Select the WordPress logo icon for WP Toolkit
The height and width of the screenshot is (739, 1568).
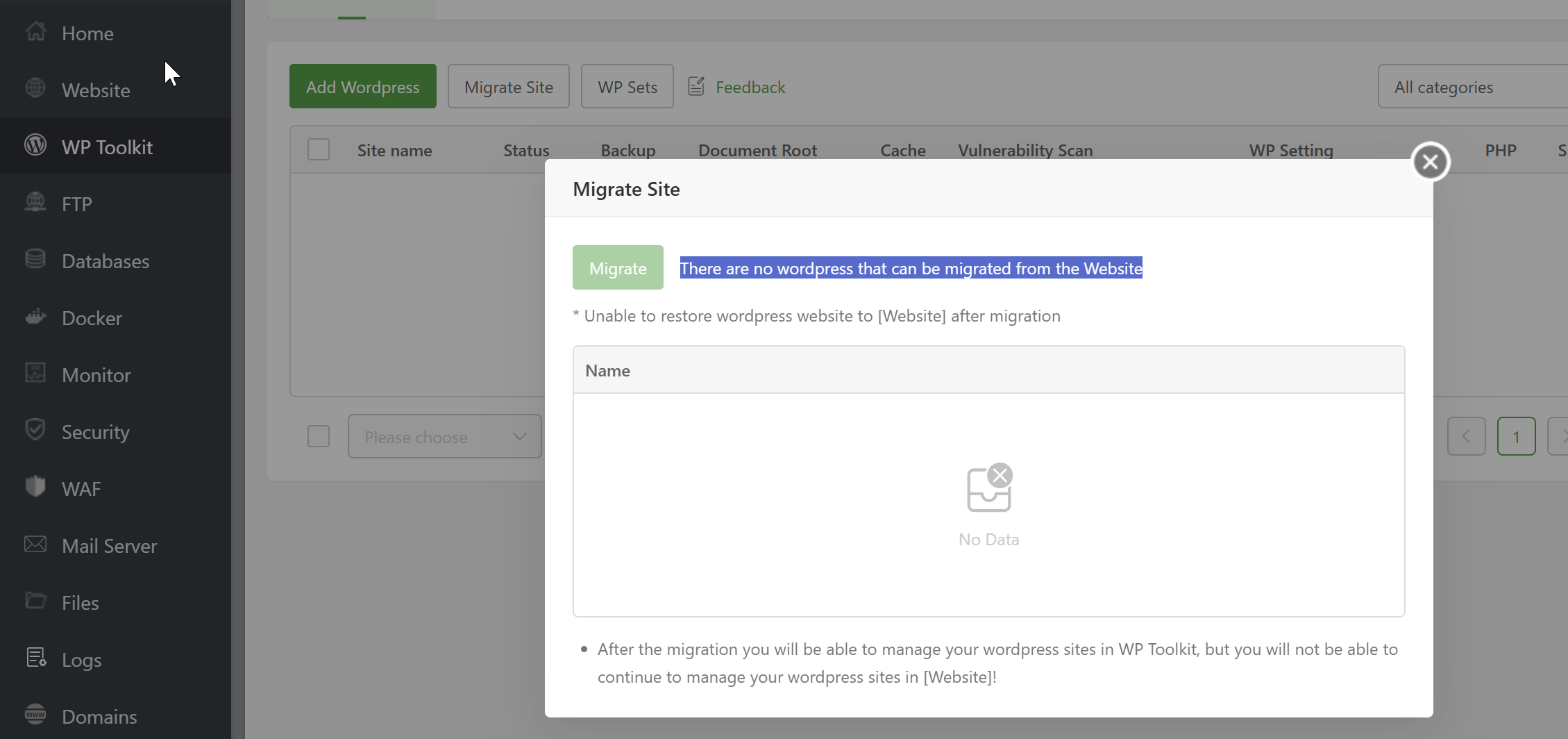[35, 146]
